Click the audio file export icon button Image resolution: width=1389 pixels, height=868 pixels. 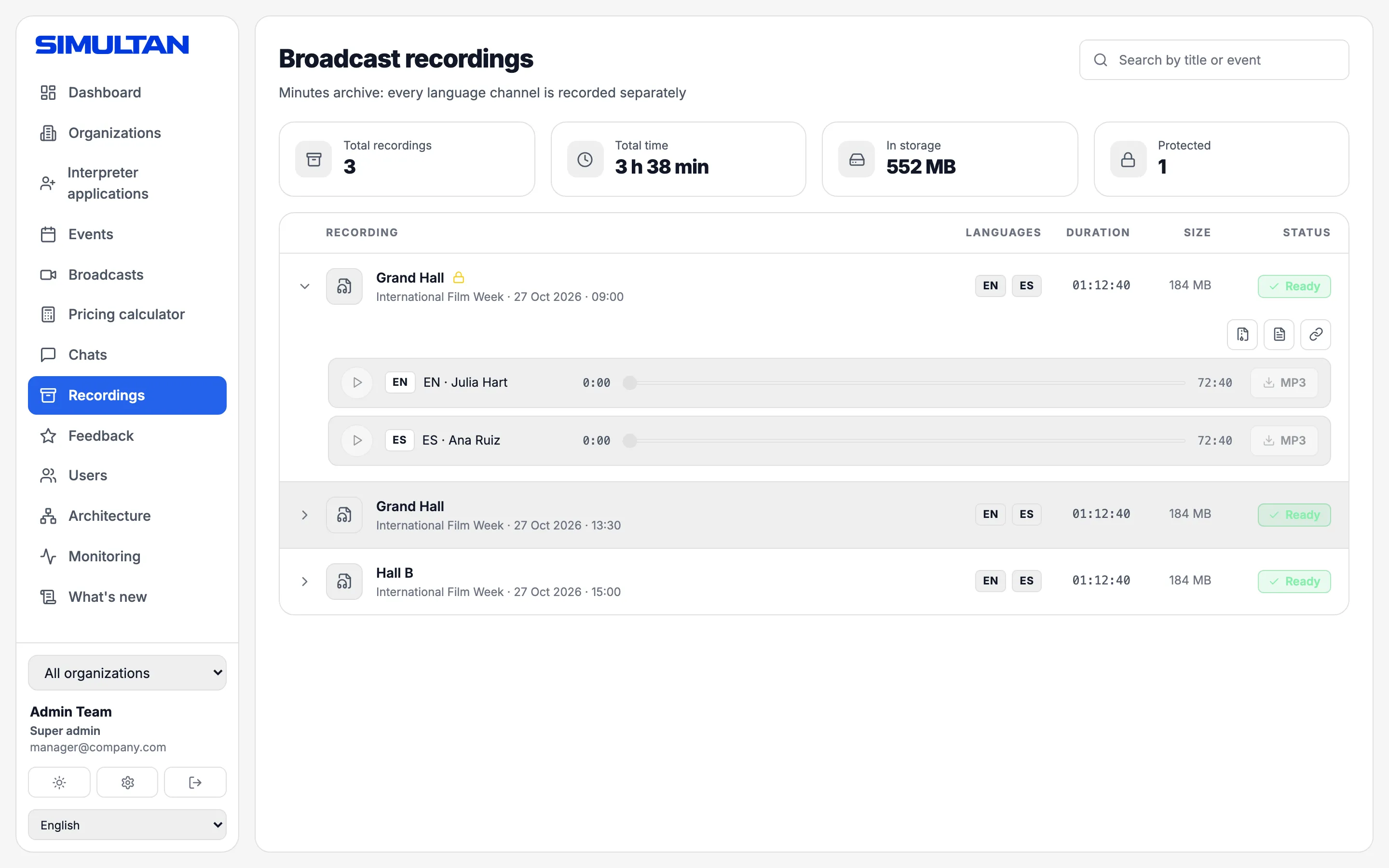pos(1242,334)
